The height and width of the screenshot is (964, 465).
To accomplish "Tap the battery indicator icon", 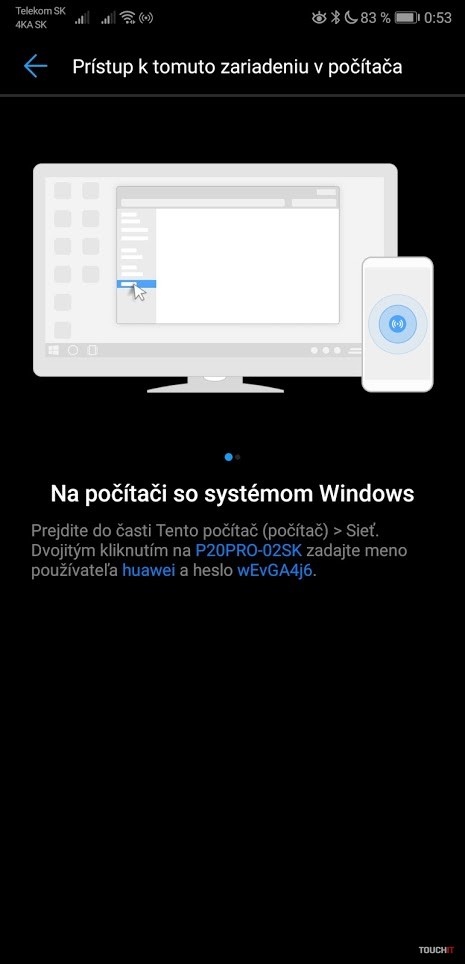I will 407,17.
